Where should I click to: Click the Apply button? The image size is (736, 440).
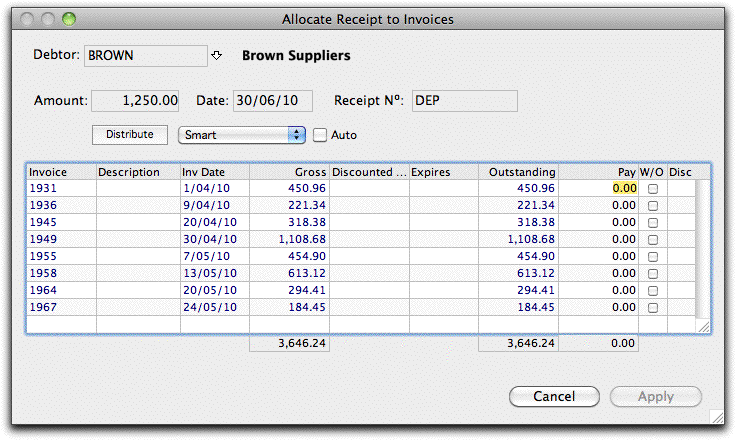click(x=656, y=396)
